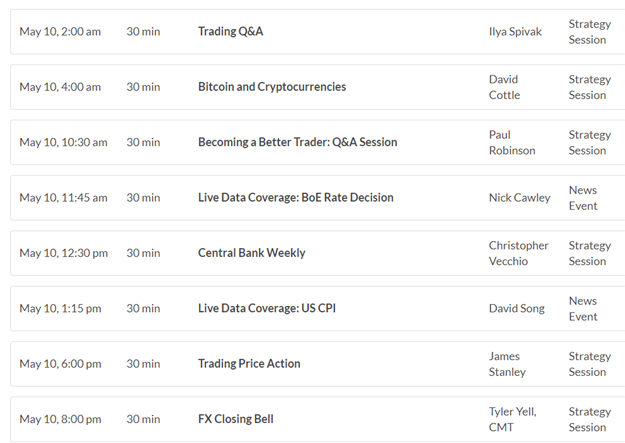Select presenter Ilya Spivak
The height and width of the screenshot is (443, 625).
[x=515, y=32]
